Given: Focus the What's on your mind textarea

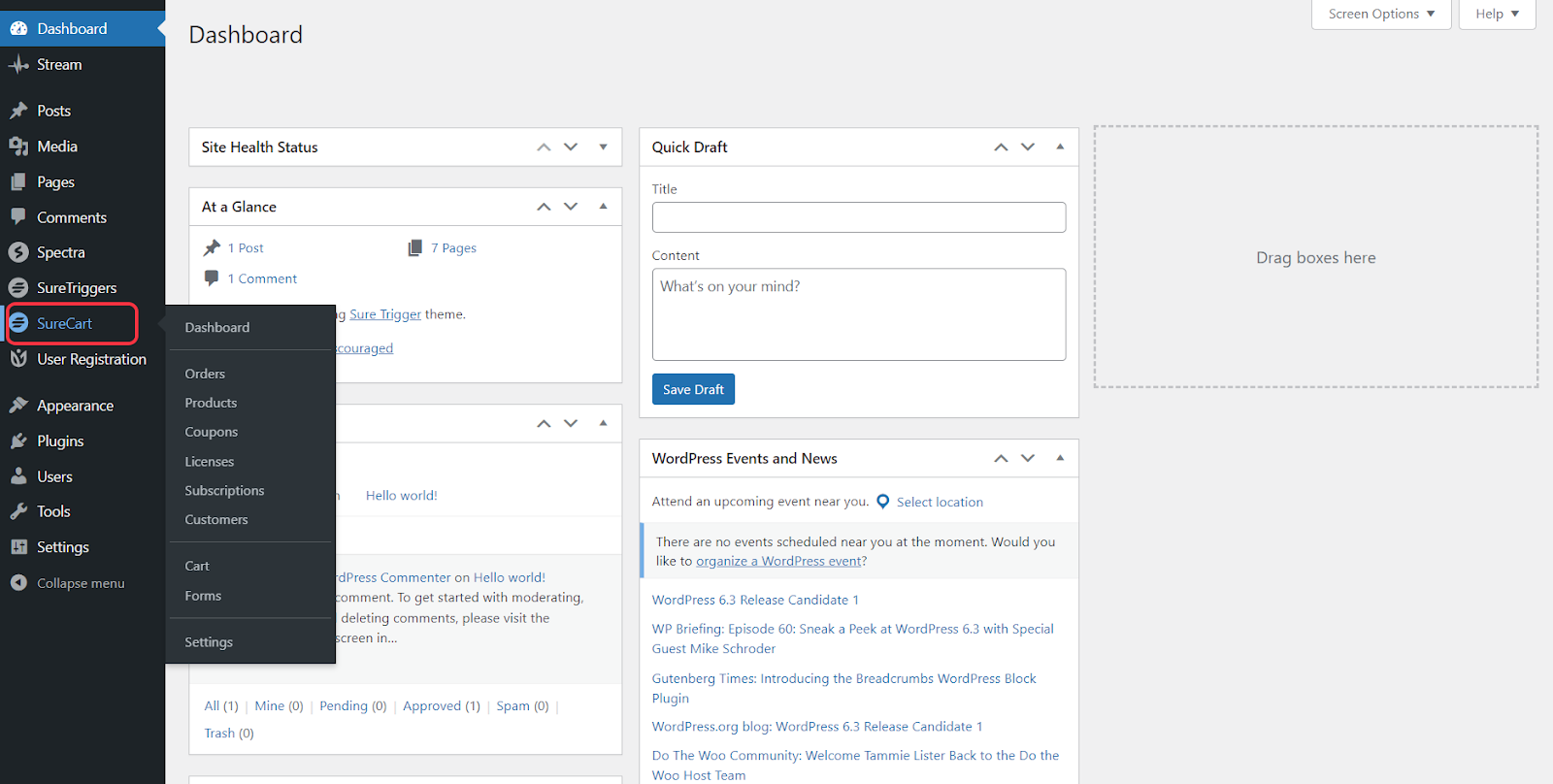Looking at the screenshot, I should pos(858,314).
